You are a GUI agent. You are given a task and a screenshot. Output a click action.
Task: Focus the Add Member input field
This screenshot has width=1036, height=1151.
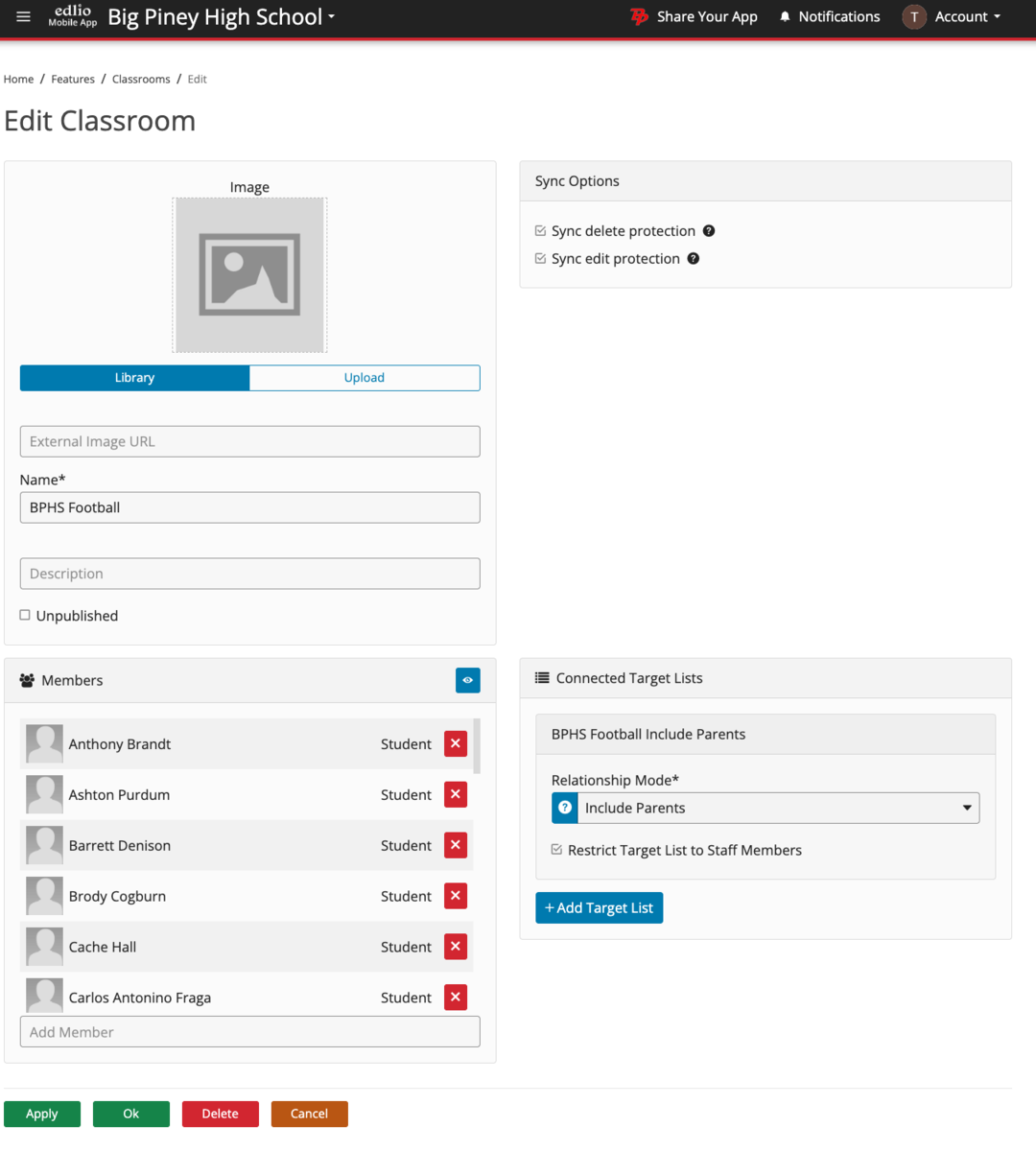pyautogui.click(x=249, y=1031)
